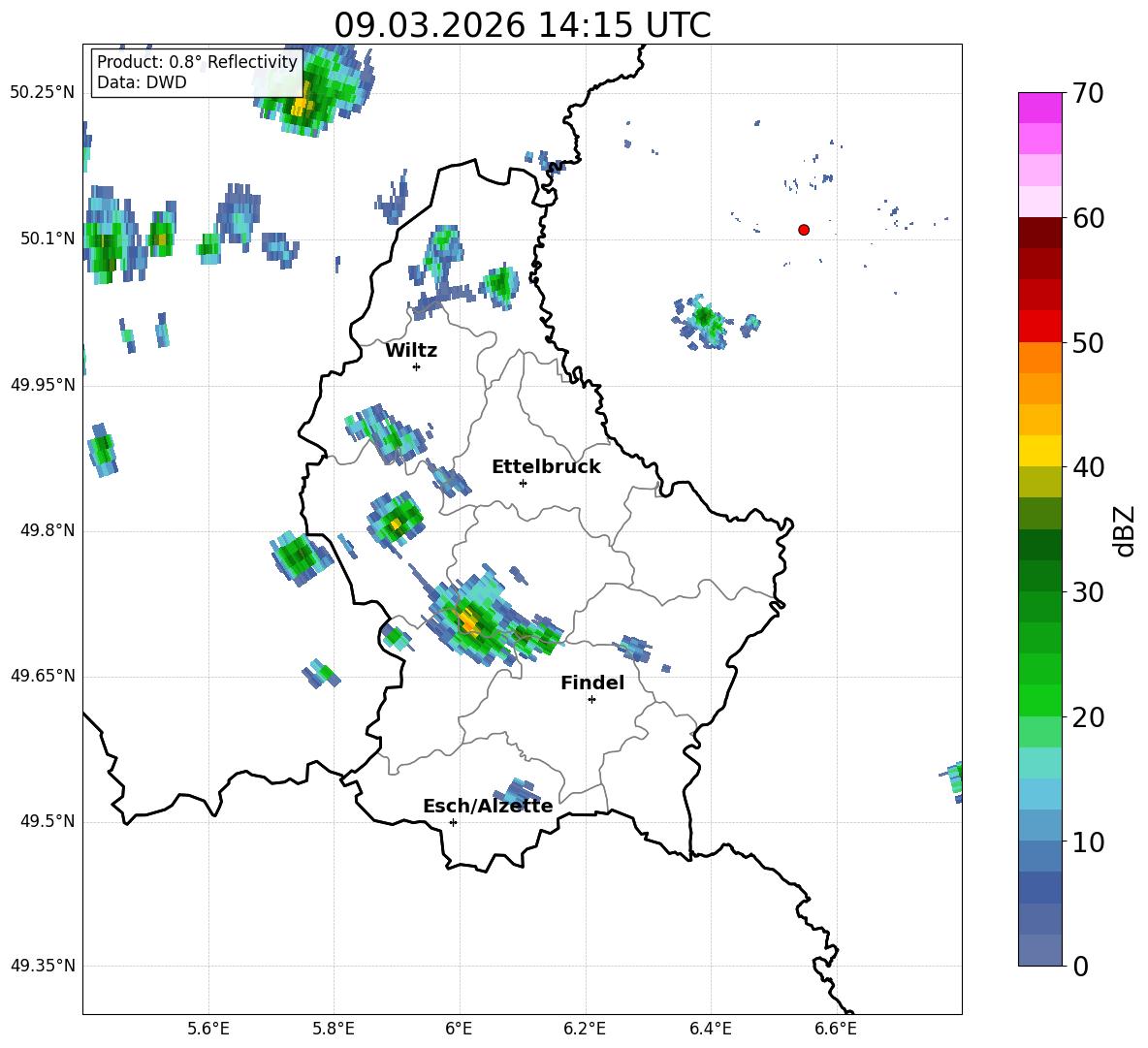Click the 49.65°N latitude label
Image resolution: width=1148 pixels, height=1048 pixels.
43,676
